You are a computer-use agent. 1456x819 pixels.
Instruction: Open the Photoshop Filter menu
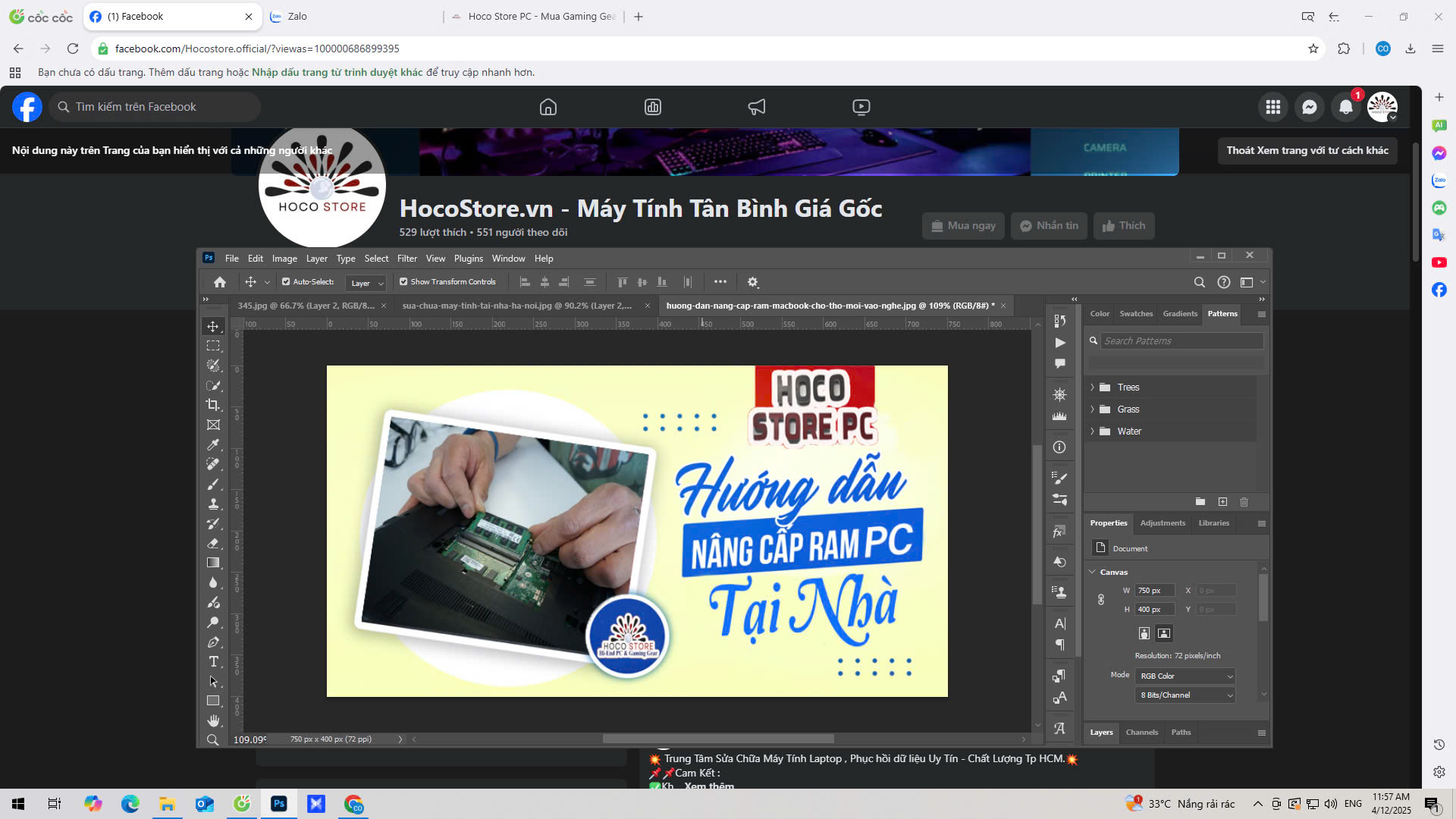(x=407, y=259)
